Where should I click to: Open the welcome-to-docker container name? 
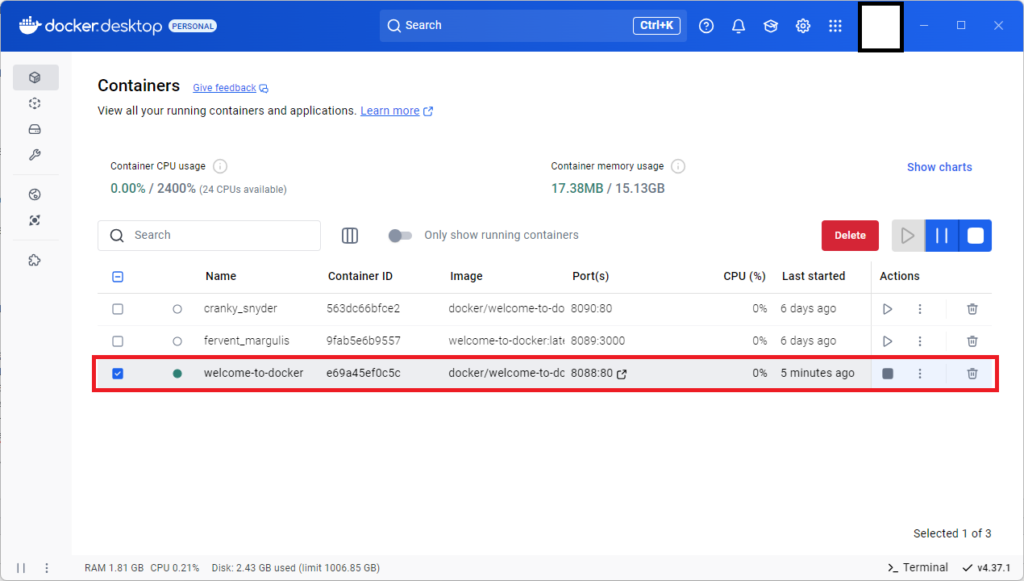253,373
